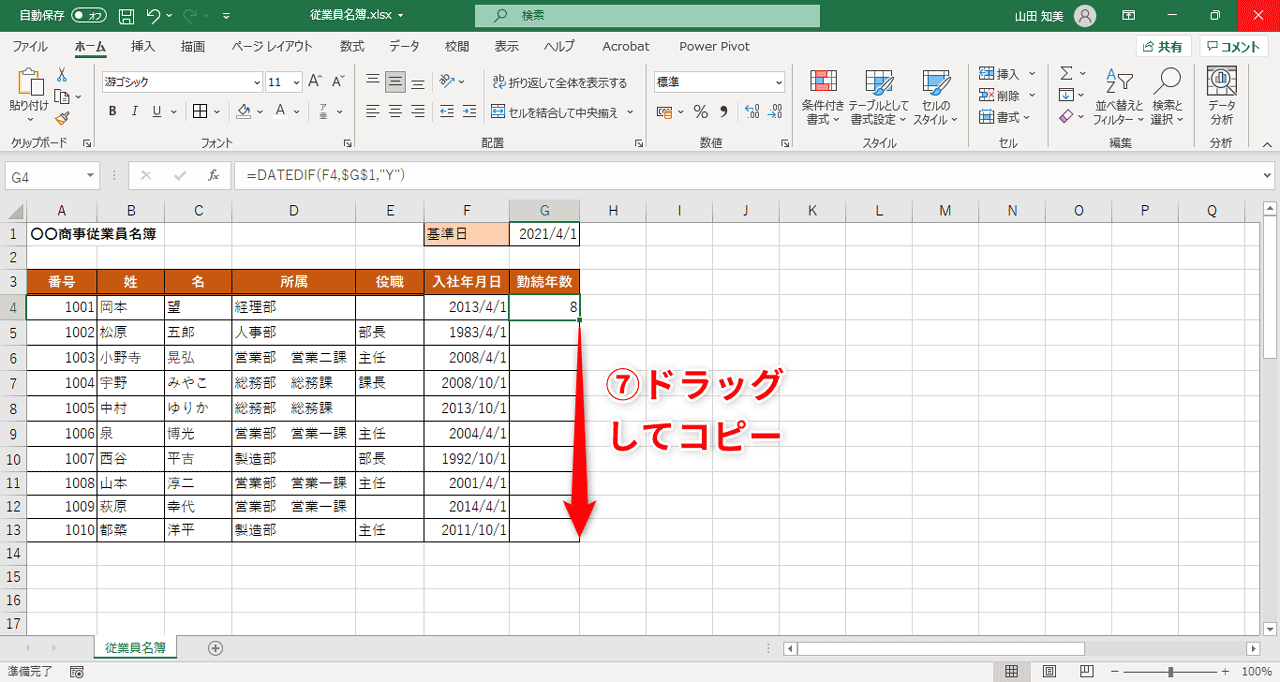Click the コメント (Comments) button
Screen dimensions: 1280x682
point(1236,46)
